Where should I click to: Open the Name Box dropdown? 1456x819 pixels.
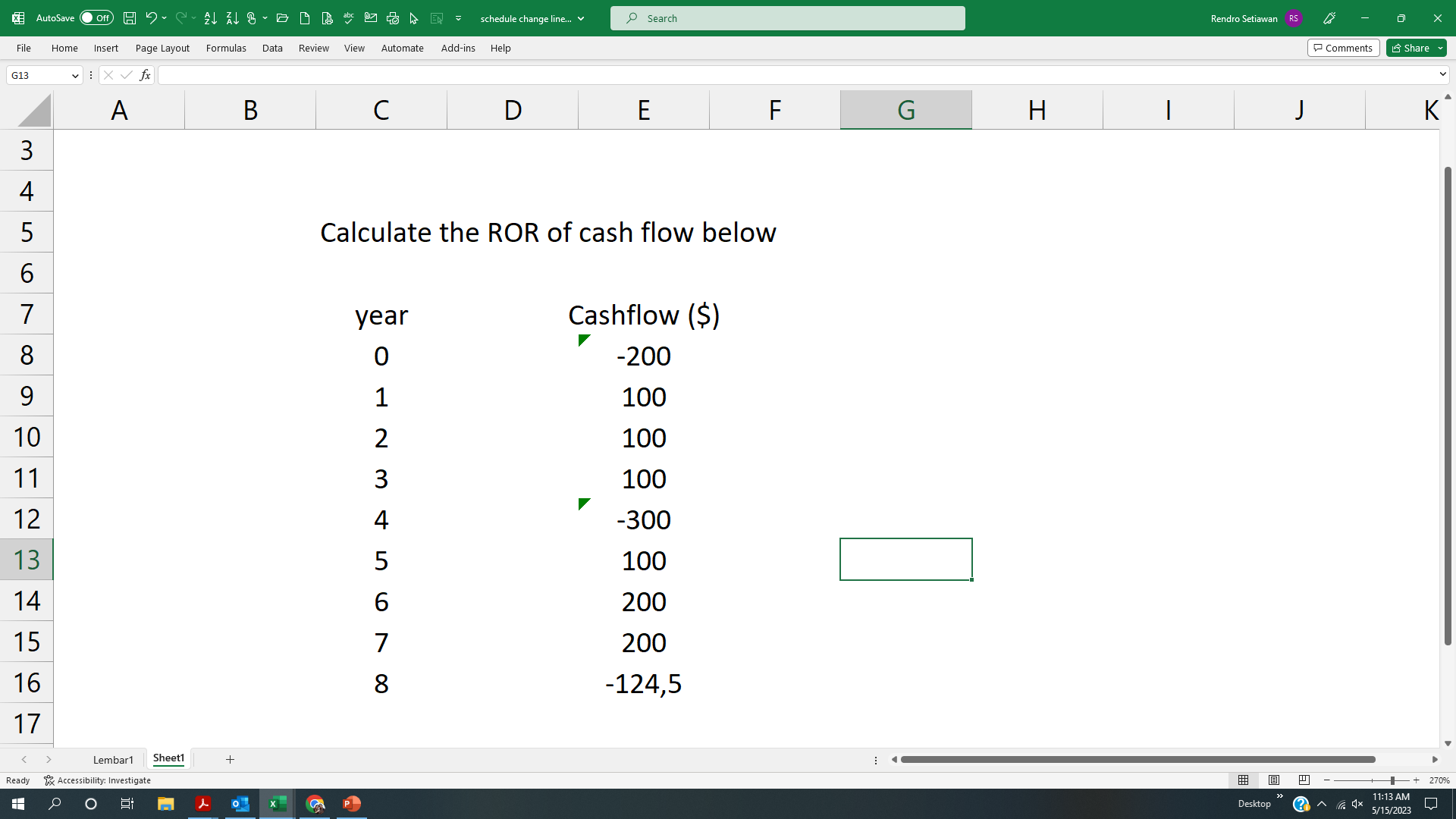pos(74,75)
